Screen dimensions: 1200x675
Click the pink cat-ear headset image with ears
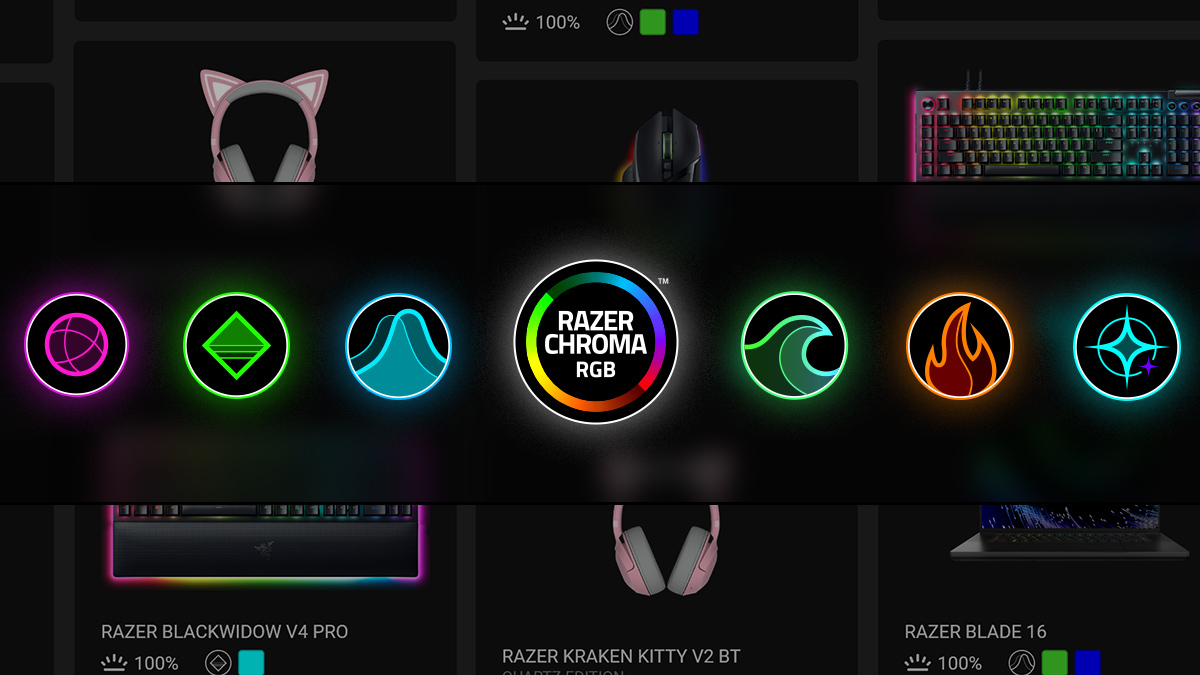tap(264, 126)
